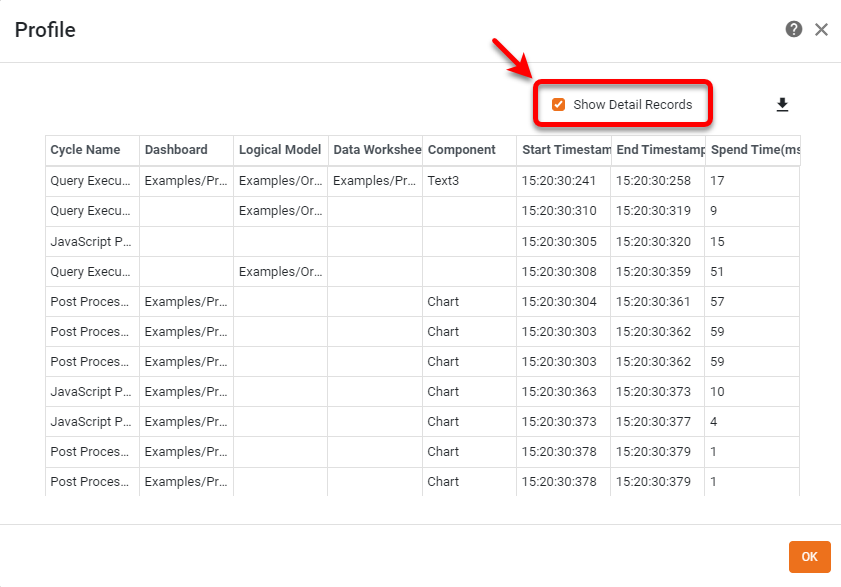Click the Data Worksheet column header

376,150
